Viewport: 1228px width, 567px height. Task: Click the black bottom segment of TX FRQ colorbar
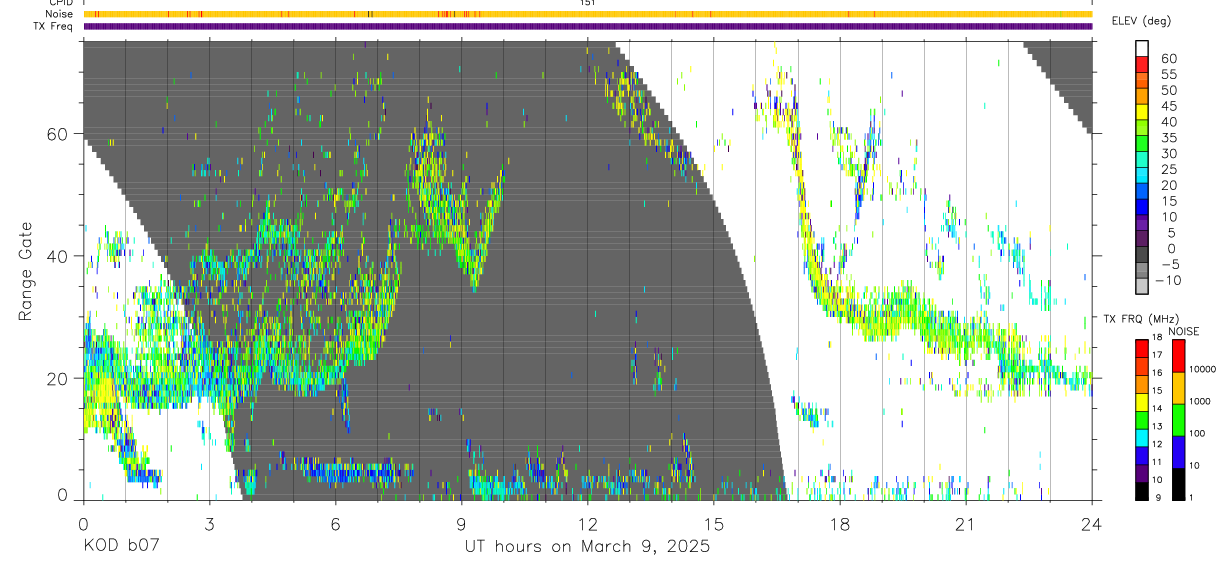[x=1141, y=490]
